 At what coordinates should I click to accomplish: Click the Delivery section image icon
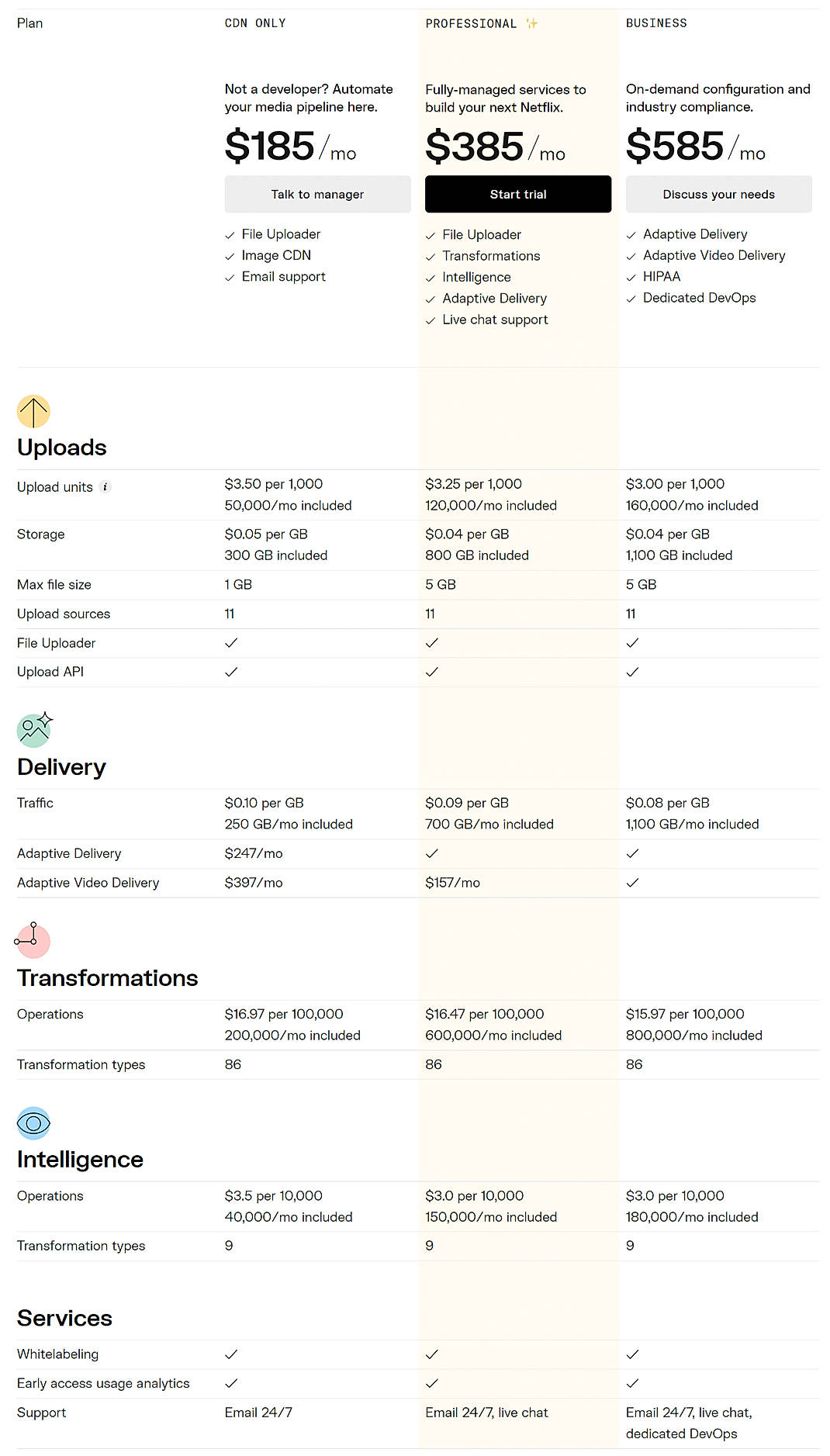tap(33, 730)
